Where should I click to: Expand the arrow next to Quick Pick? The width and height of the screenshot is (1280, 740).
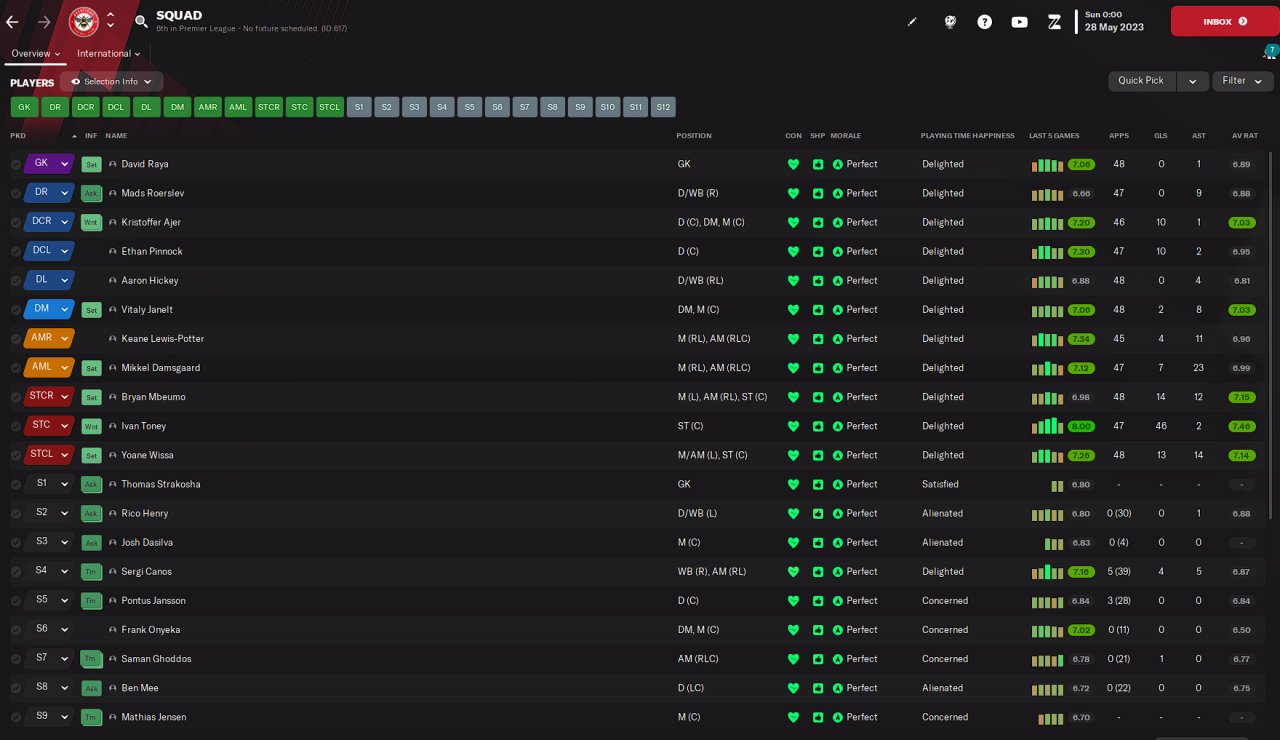(x=1192, y=81)
